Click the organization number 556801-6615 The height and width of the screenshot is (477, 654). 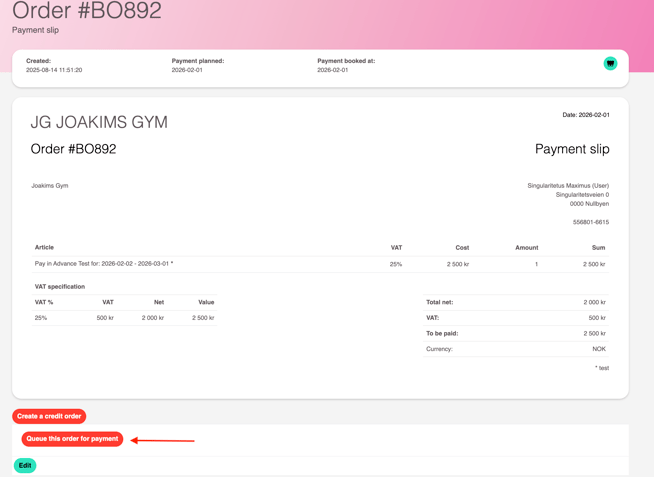pos(590,222)
